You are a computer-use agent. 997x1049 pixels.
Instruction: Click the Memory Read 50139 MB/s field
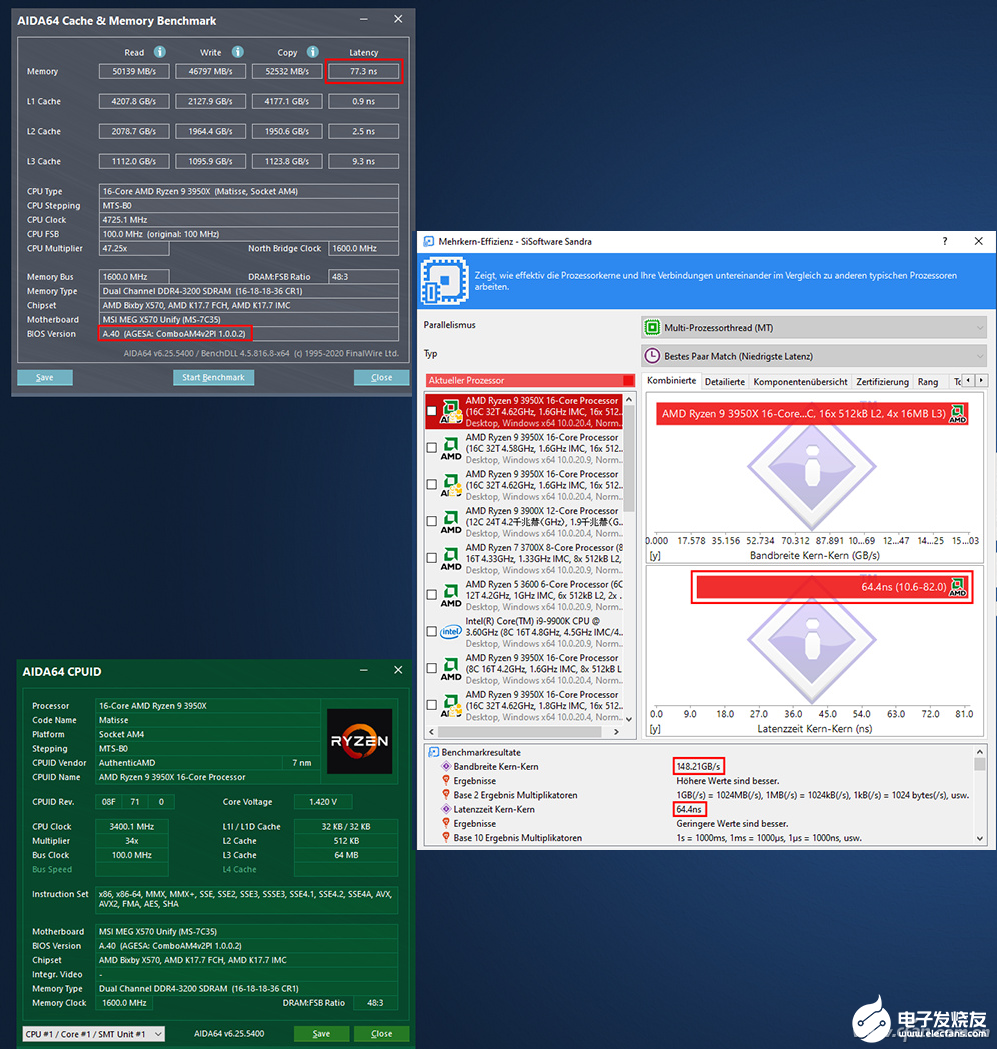134,71
